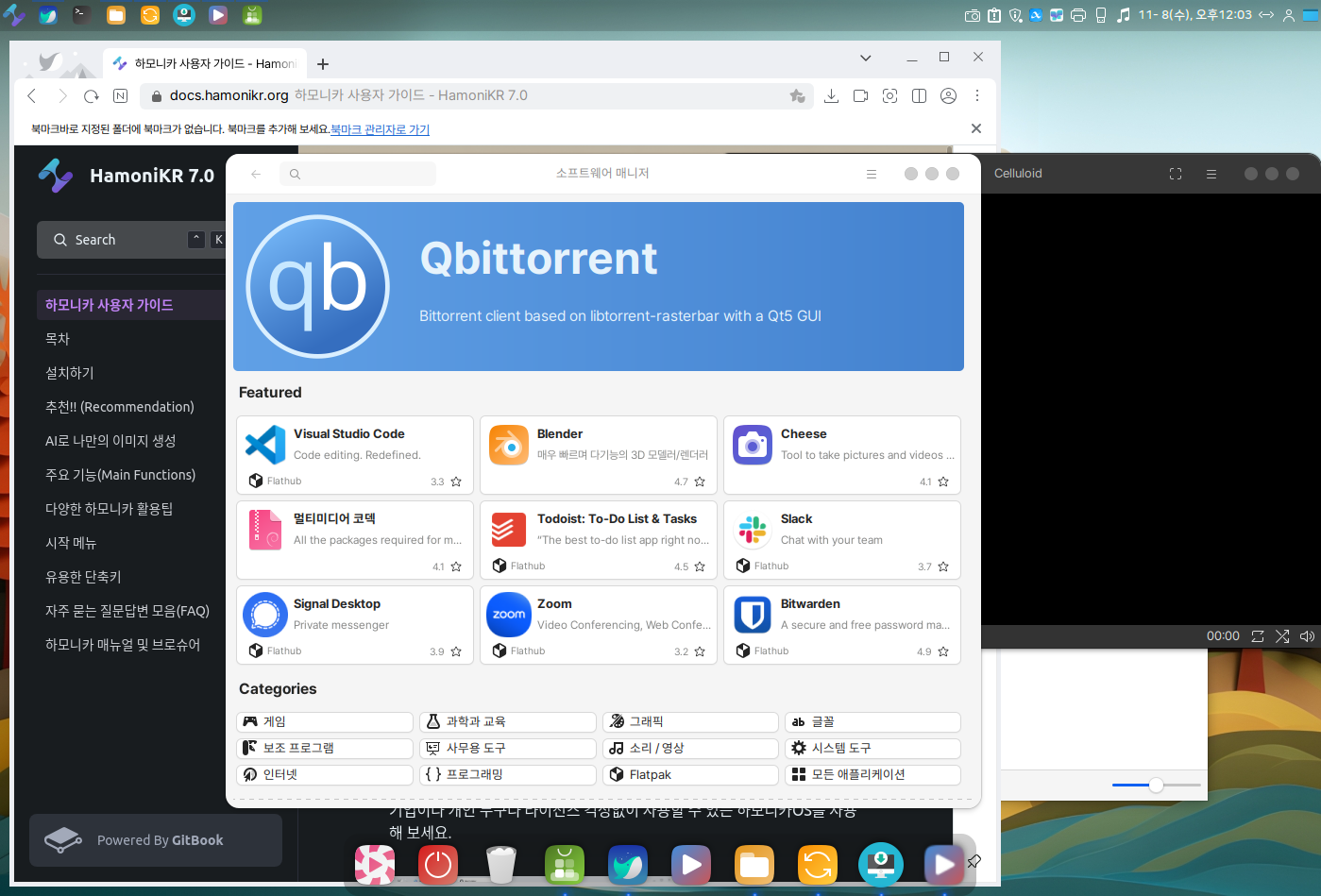Image resolution: width=1321 pixels, height=896 pixels.
Task: Open the Signal Desktop app card
Action: click(355, 625)
